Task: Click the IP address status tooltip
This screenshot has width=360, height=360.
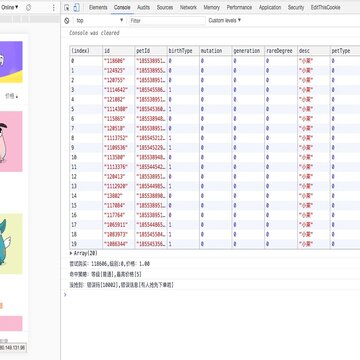Action: [13, 348]
